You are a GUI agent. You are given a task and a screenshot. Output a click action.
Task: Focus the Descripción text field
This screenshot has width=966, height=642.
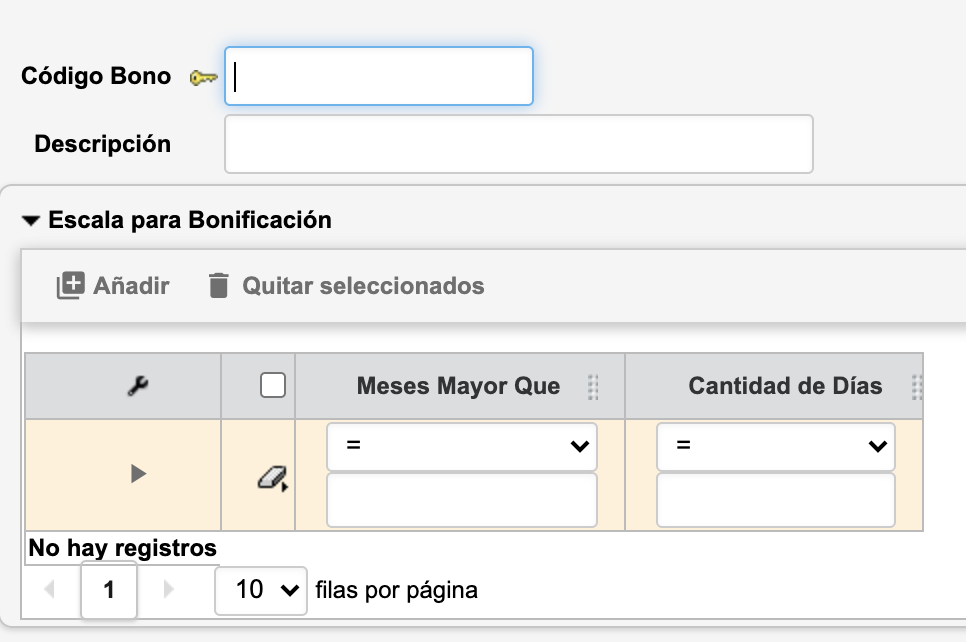[x=518, y=144]
